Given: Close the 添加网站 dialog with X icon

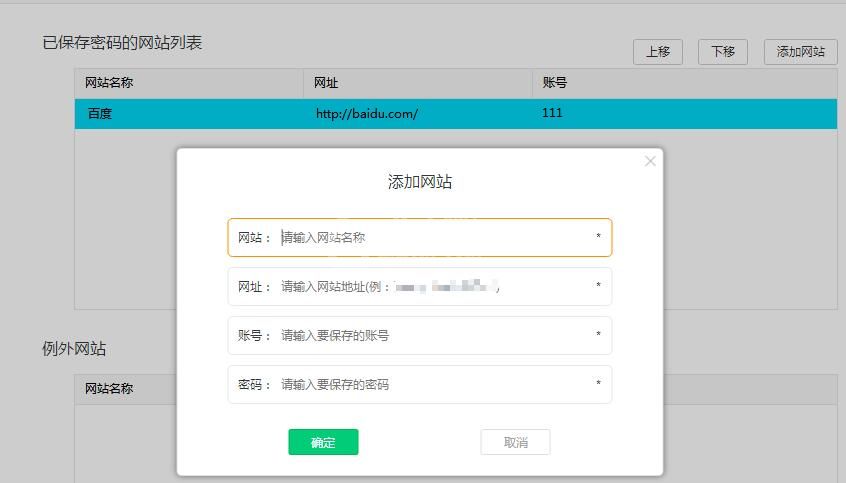Looking at the screenshot, I should click(x=650, y=161).
